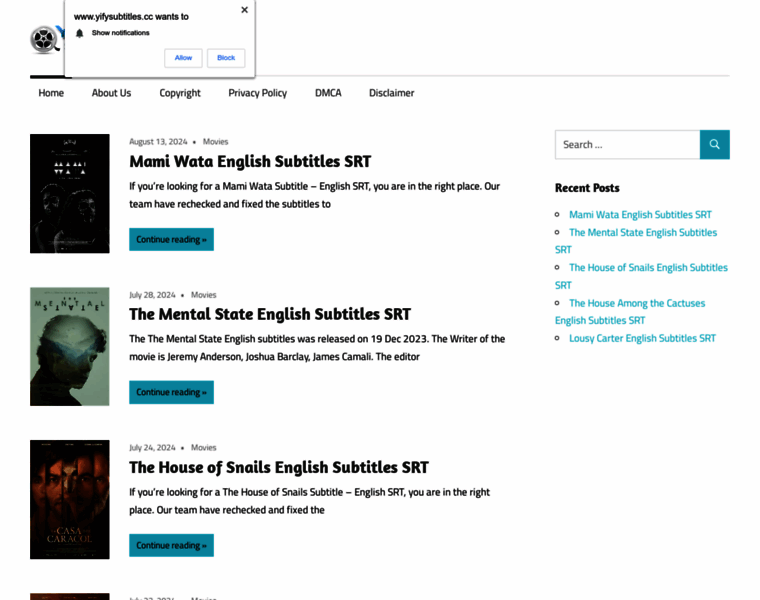Focus the Search text field

pyautogui.click(x=627, y=144)
